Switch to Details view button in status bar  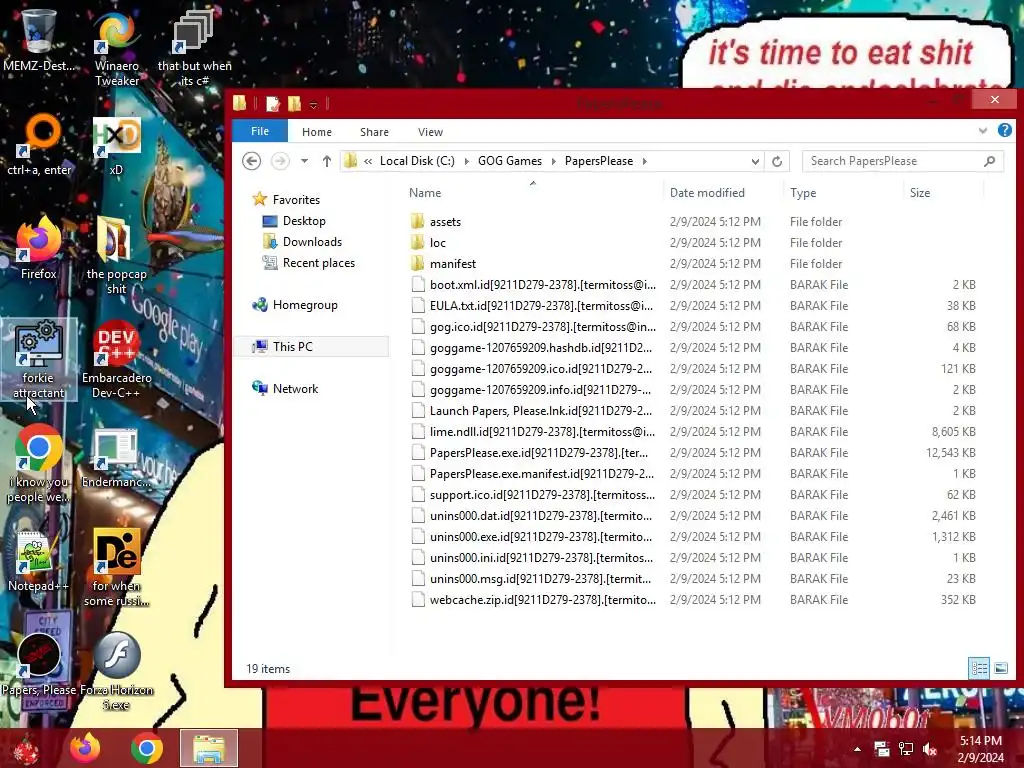click(x=979, y=668)
